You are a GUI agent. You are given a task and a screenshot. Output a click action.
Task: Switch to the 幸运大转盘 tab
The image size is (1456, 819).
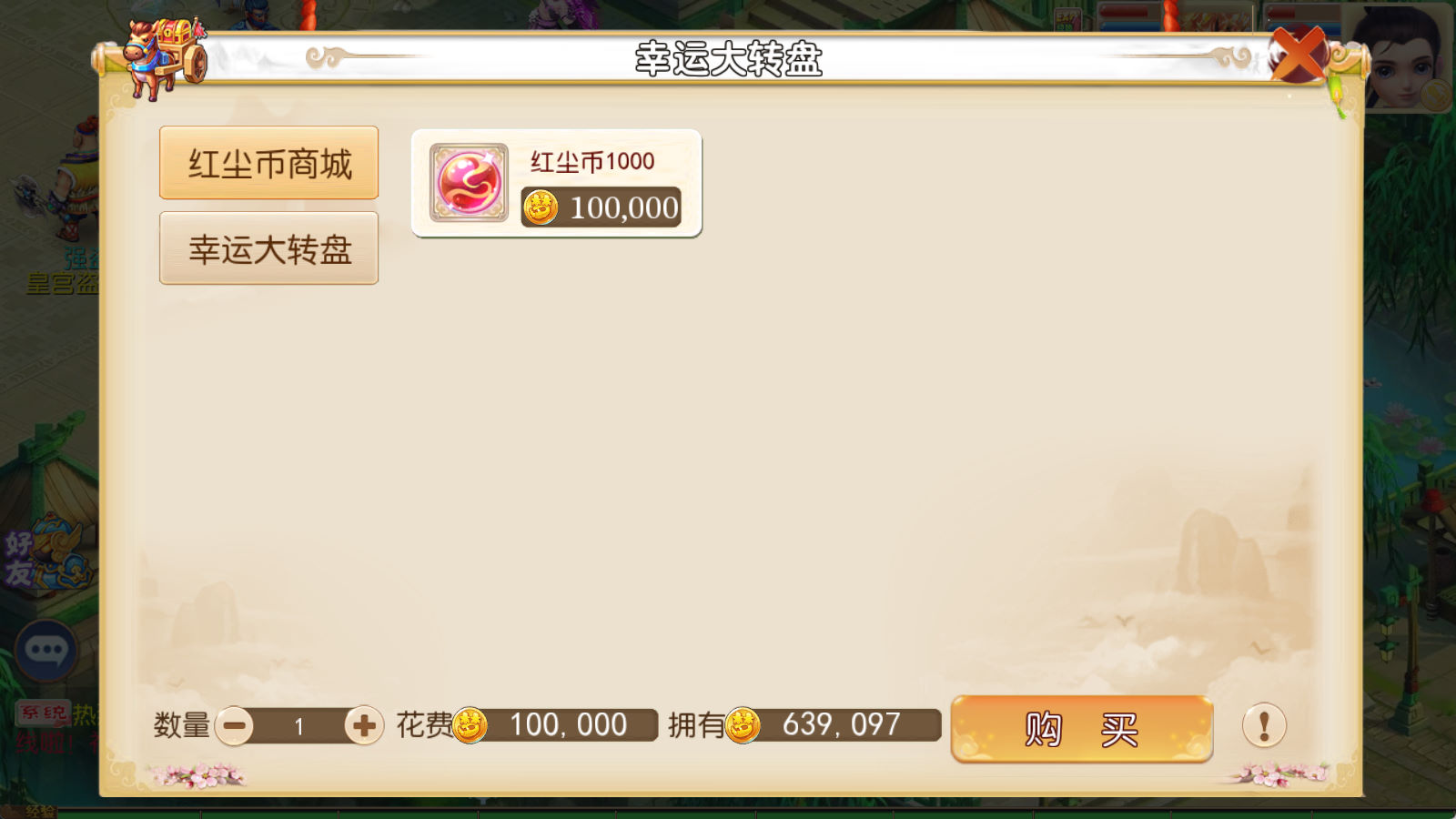click(269, 248)
